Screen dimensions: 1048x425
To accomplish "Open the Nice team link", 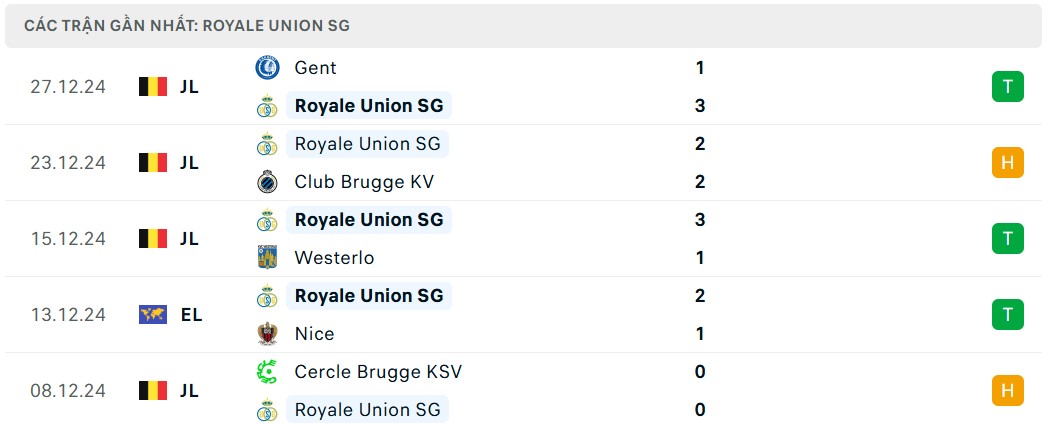I will coord(314,334).
